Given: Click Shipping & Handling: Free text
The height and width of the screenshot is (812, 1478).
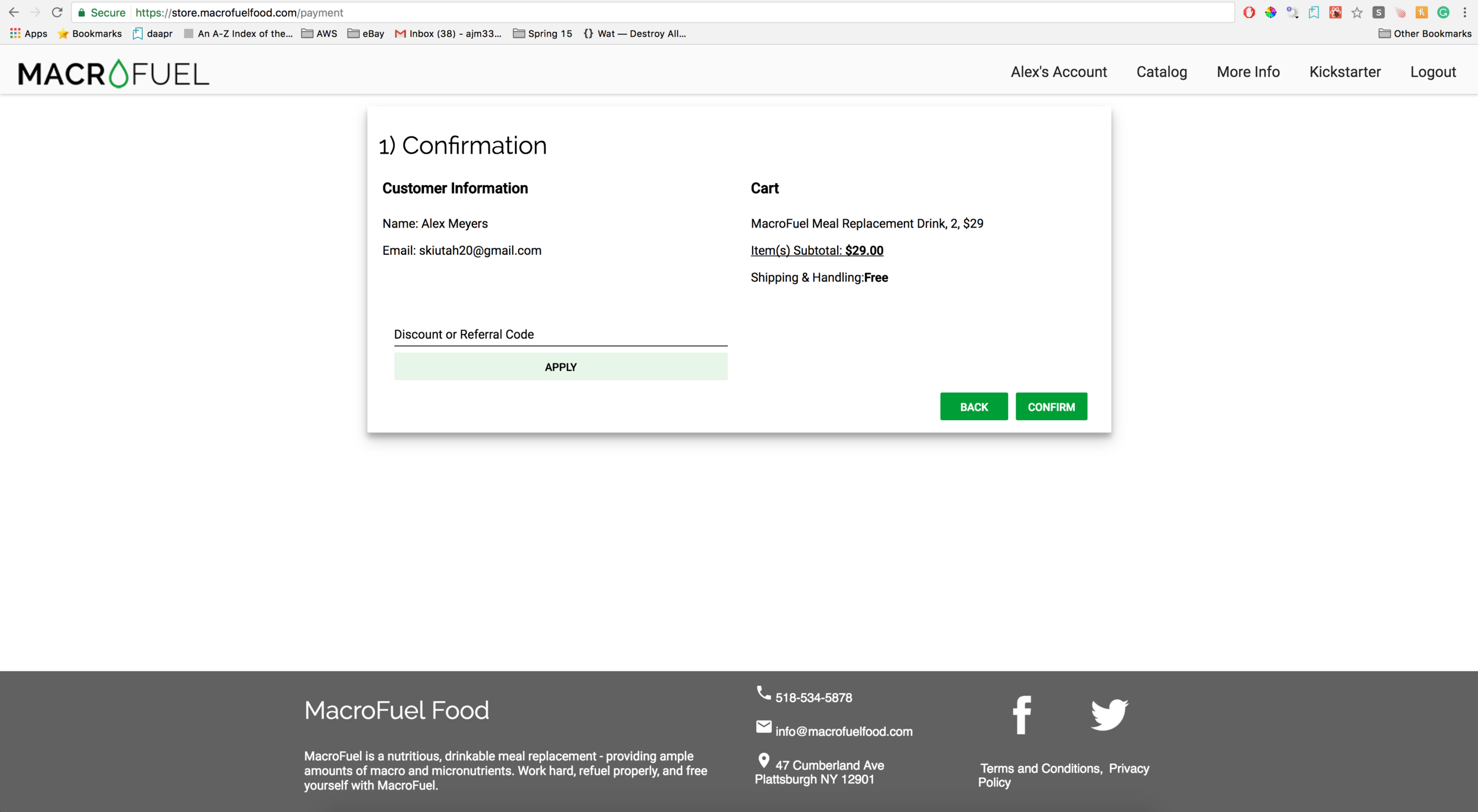Looking at the screenshot, I should point(819,278).
